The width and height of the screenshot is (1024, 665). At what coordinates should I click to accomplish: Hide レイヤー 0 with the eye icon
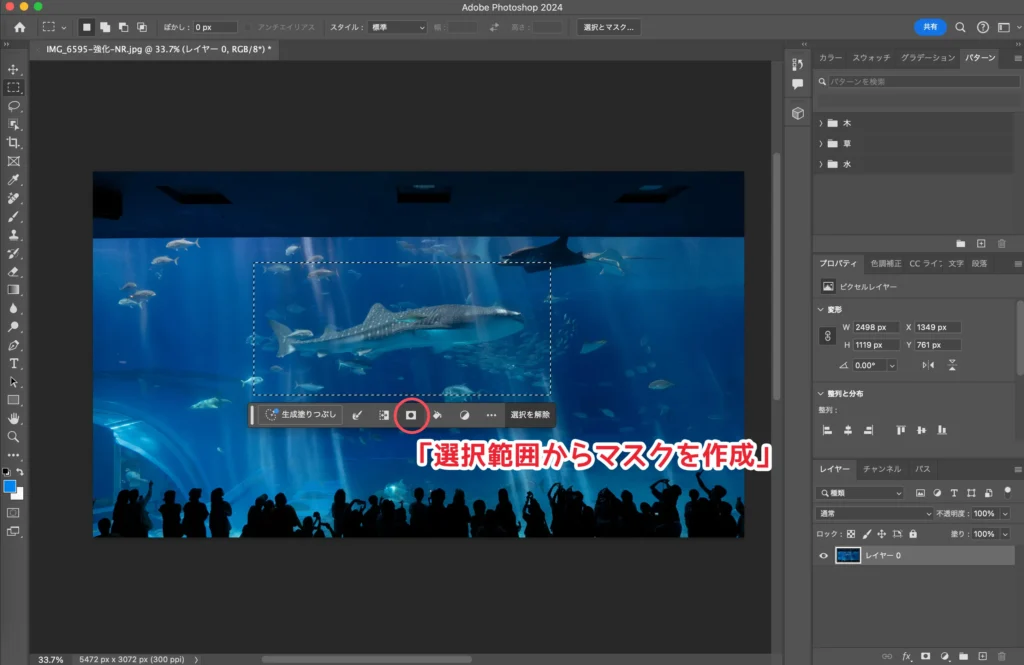(824, 556)
